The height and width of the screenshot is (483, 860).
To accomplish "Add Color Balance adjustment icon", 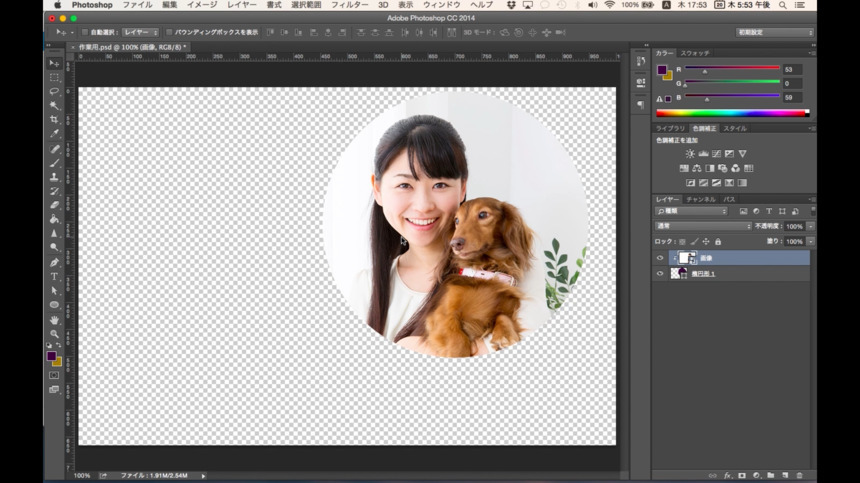I will pyautogui.click(x=697, y=168).
